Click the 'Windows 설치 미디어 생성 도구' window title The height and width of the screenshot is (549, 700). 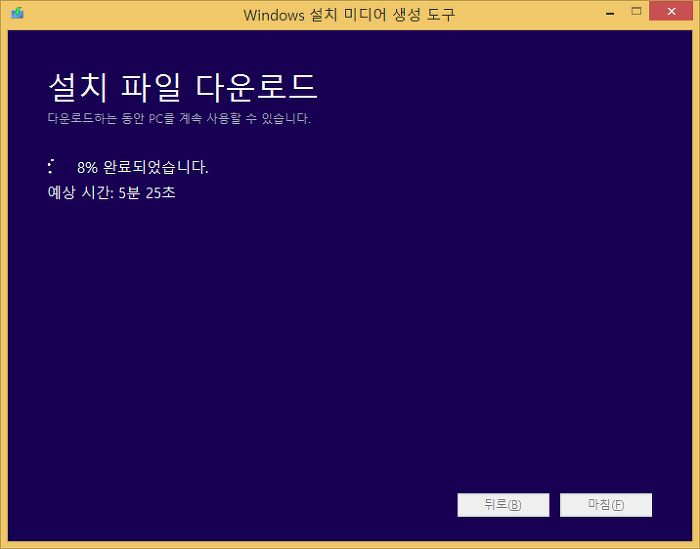349,15
